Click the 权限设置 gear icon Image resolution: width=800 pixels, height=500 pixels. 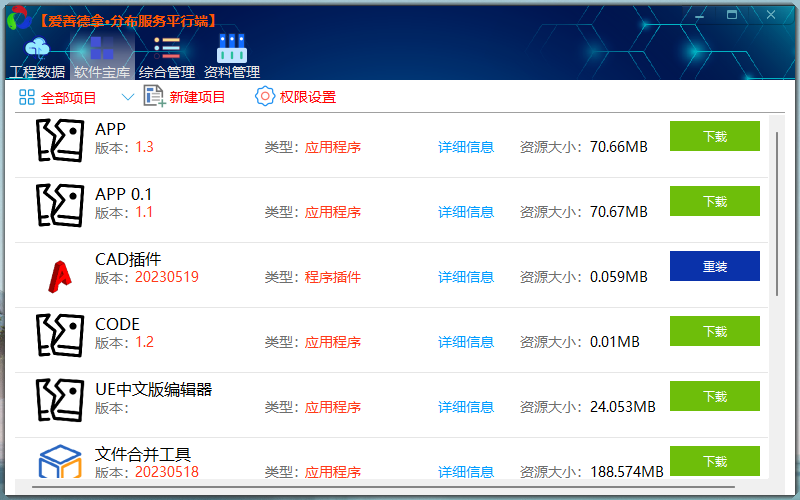point(264,97)
